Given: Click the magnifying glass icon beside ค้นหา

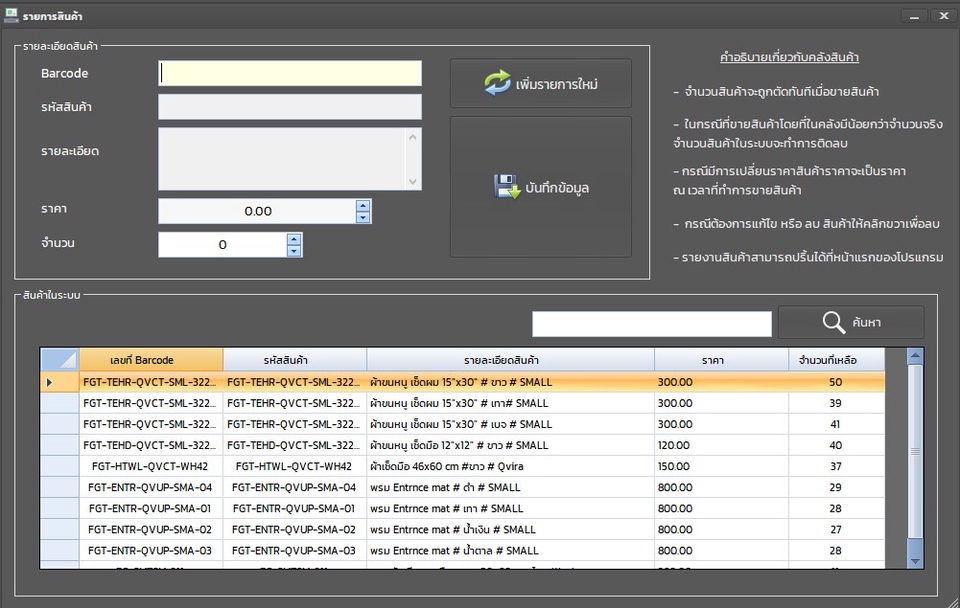Looking at the screenshot, I should pyautogui.click(x=834, y=322).
